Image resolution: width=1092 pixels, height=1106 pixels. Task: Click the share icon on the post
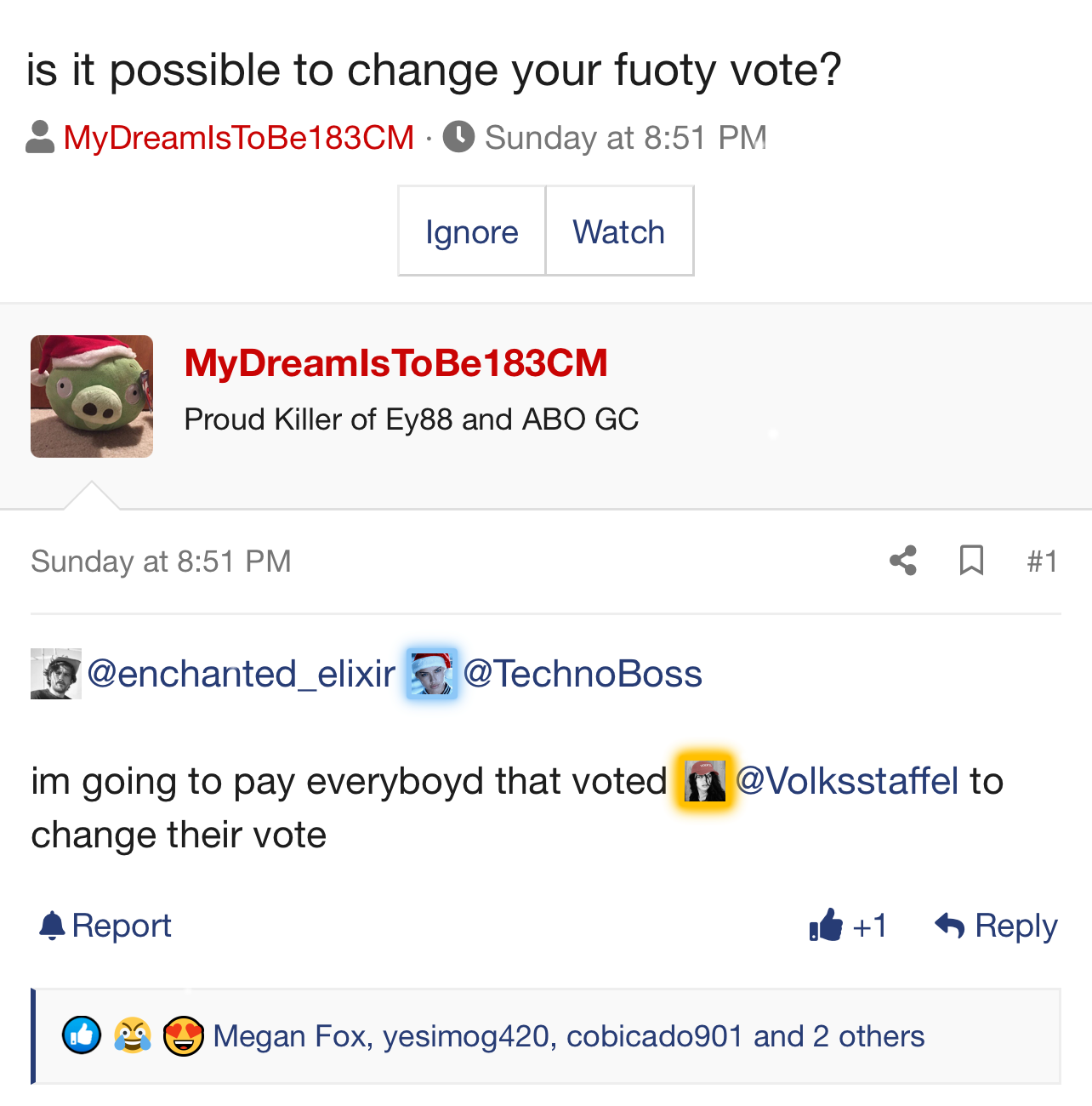903,561
